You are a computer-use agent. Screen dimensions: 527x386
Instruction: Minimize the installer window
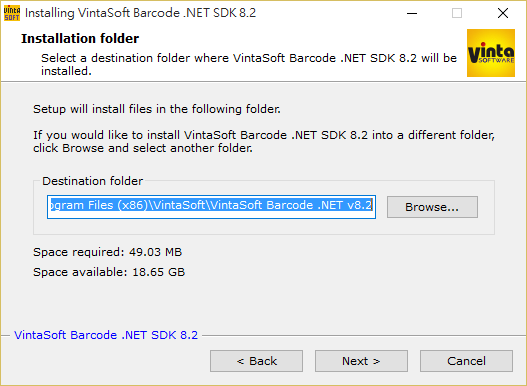point(412,13)
